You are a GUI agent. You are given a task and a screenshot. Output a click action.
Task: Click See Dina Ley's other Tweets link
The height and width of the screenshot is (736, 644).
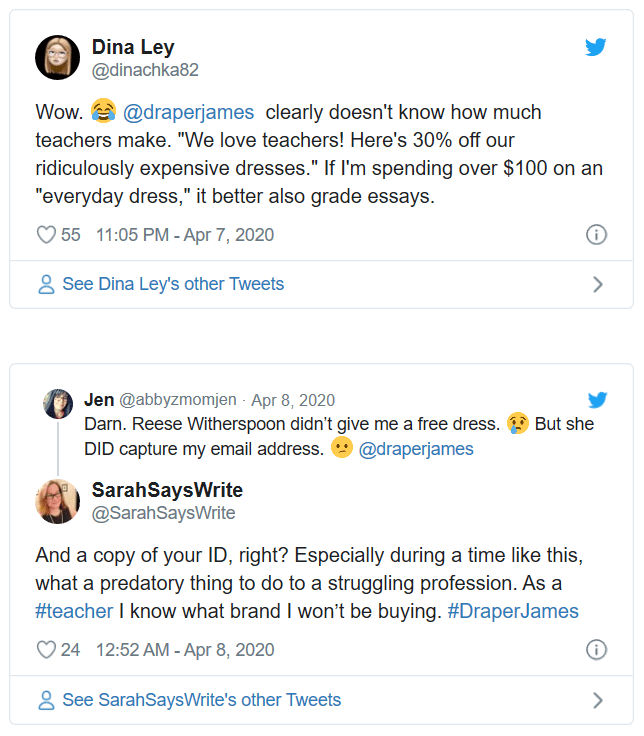pyautogui.click(x=173, y=284)
